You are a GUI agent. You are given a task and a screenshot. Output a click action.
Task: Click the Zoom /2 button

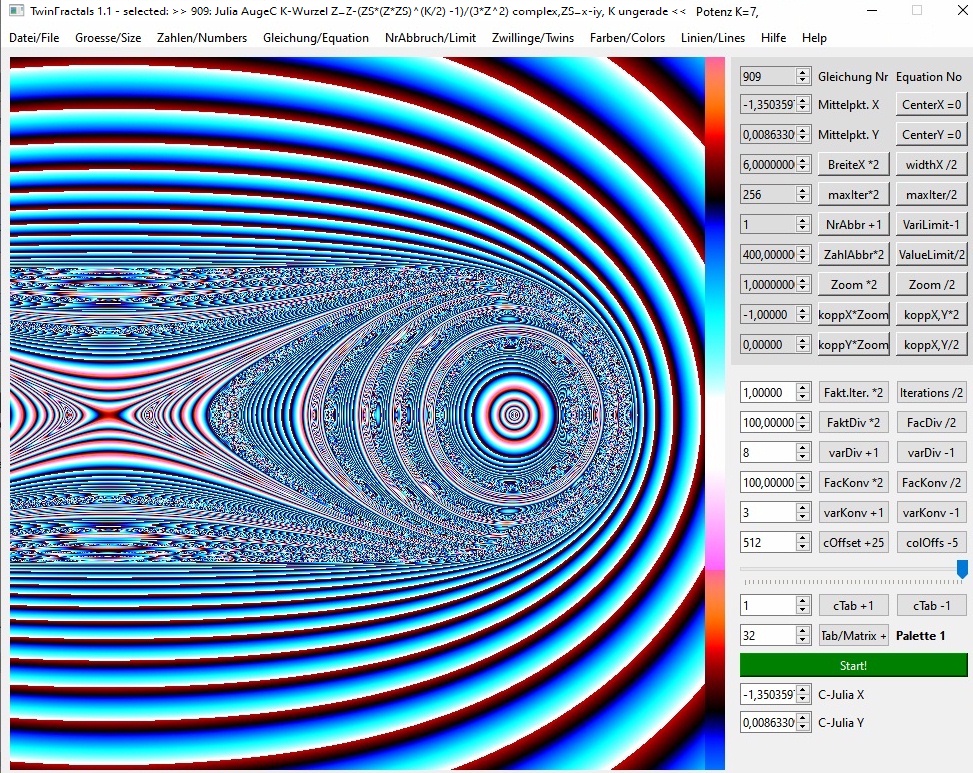coord(931,284)
